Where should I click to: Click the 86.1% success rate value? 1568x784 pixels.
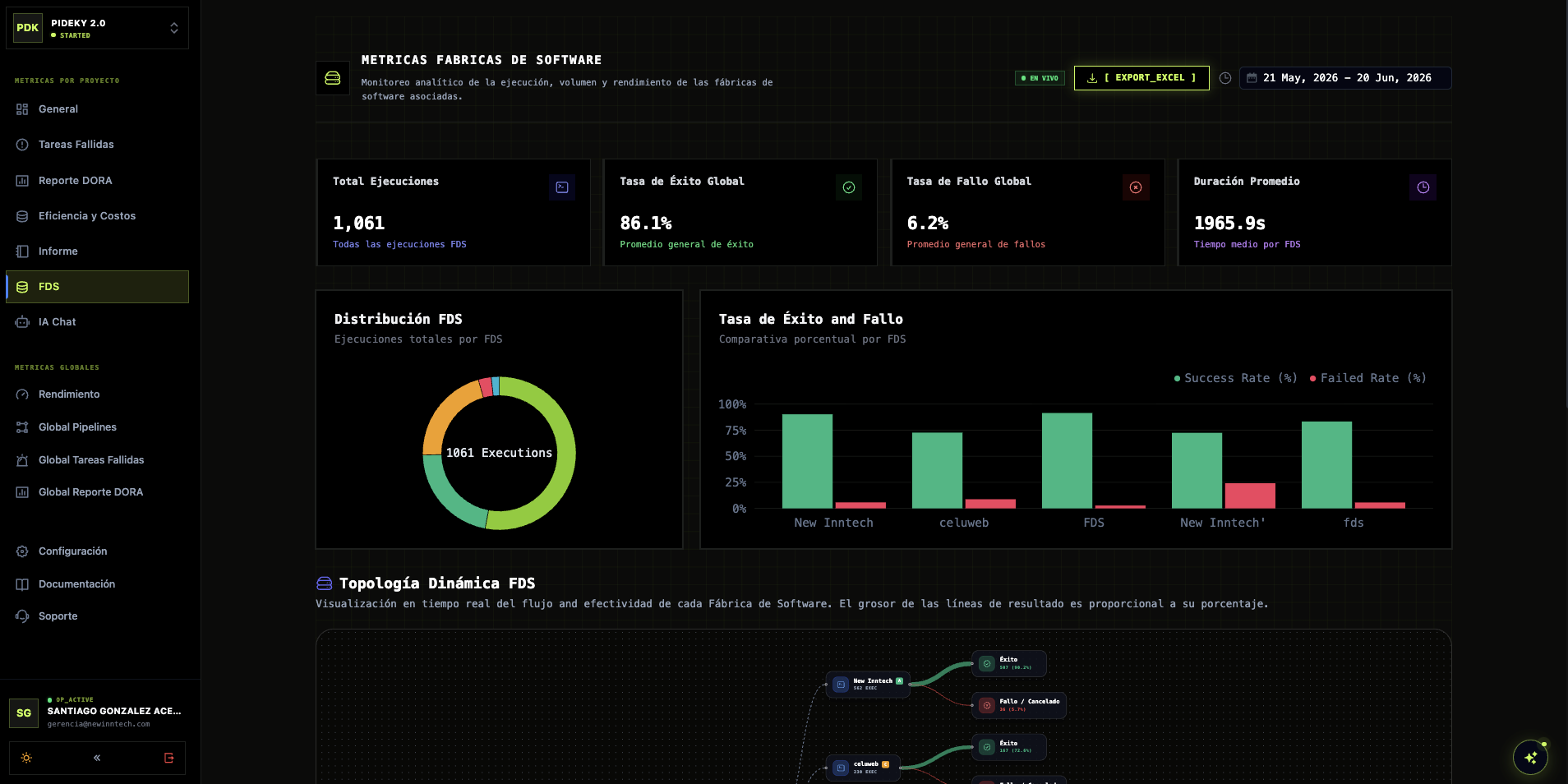646,224
